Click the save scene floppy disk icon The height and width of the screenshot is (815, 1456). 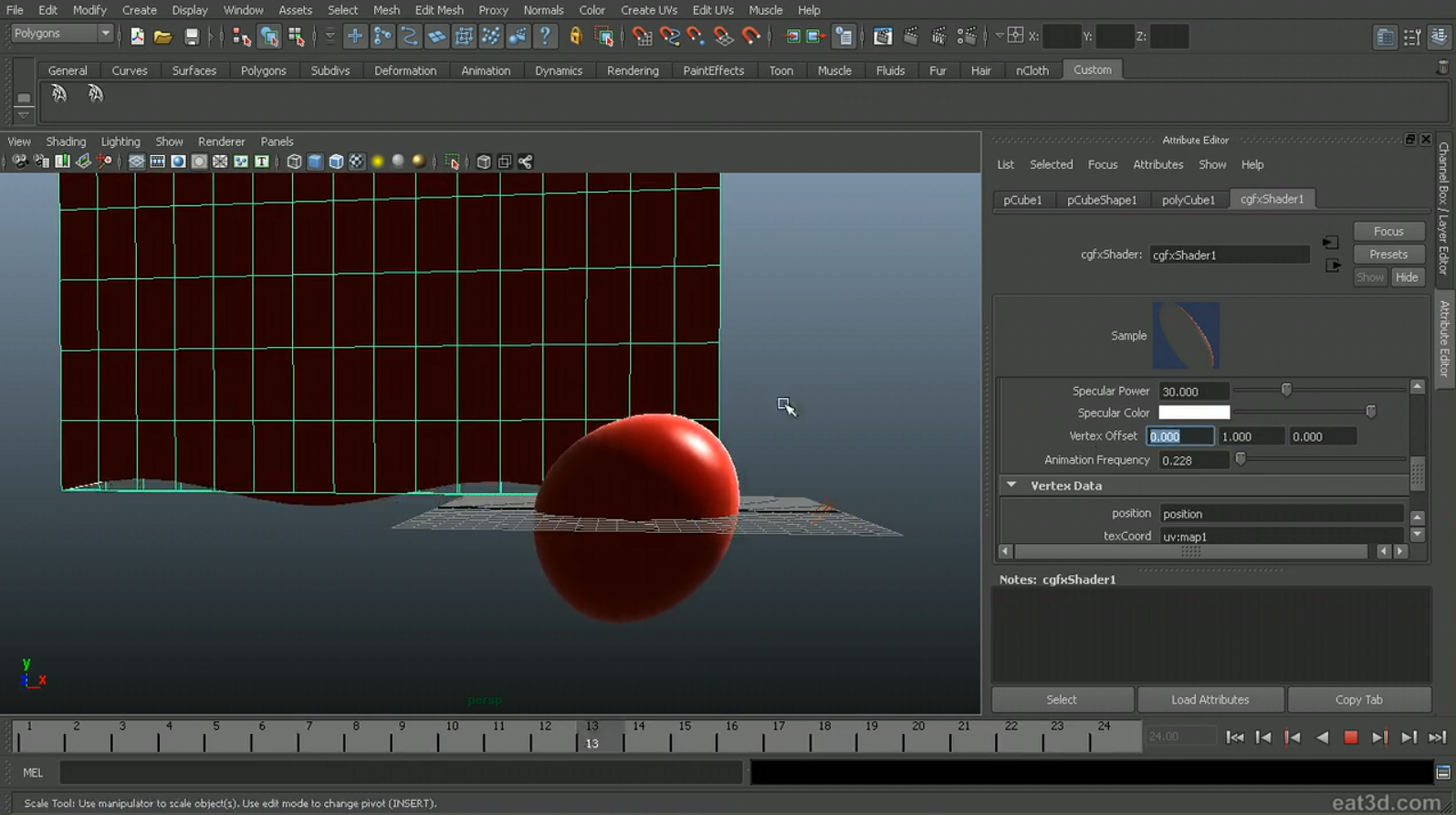pos(191,37)
